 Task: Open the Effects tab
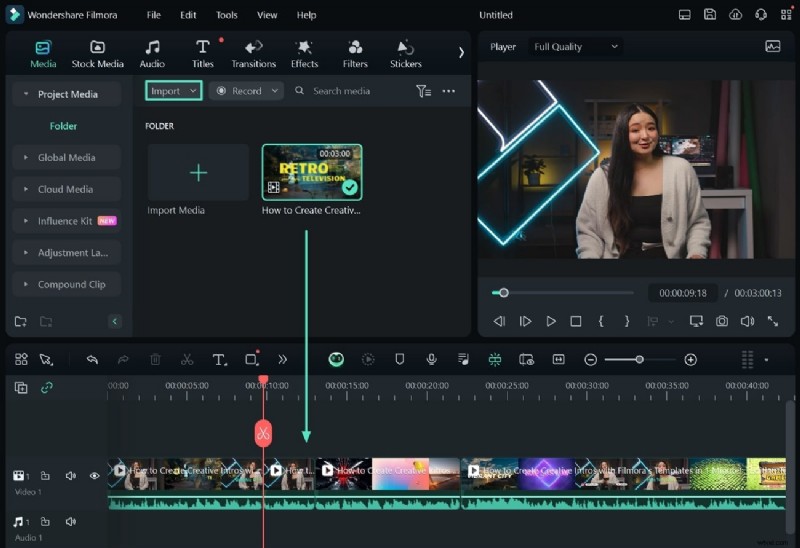[304, 54]
